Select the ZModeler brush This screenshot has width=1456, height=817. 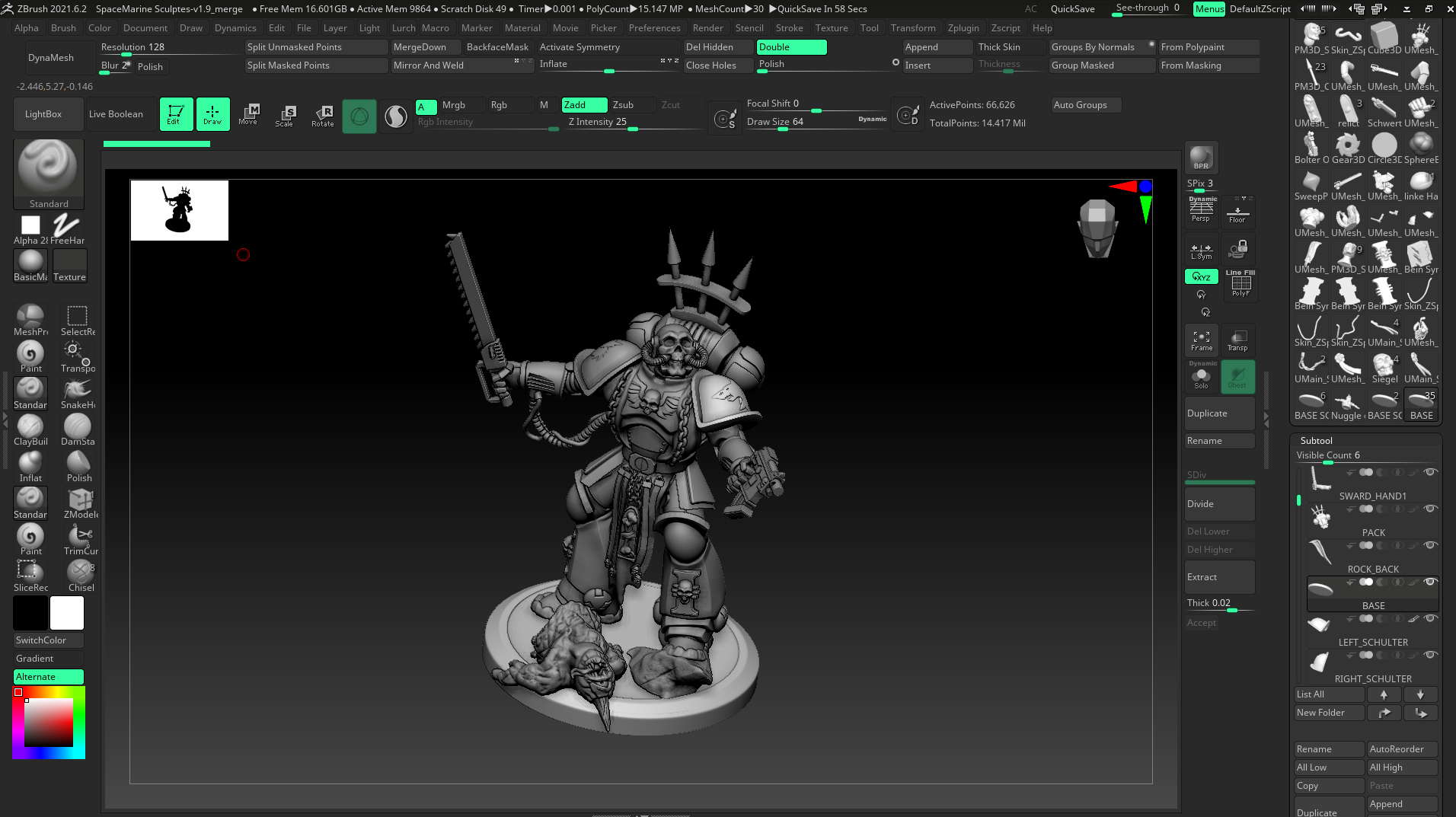80,503
